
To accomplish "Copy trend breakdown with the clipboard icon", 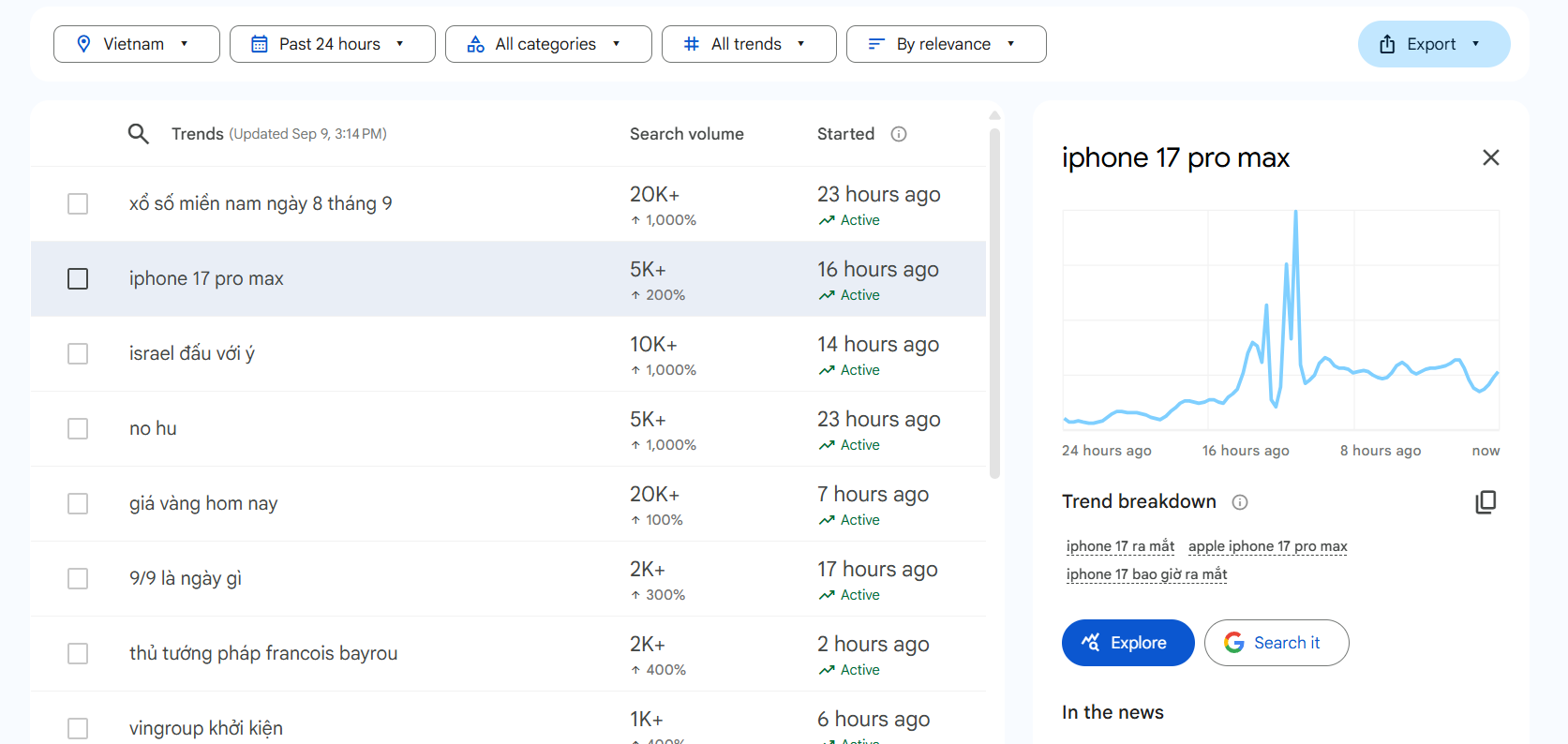I will tap(1486, 502).
